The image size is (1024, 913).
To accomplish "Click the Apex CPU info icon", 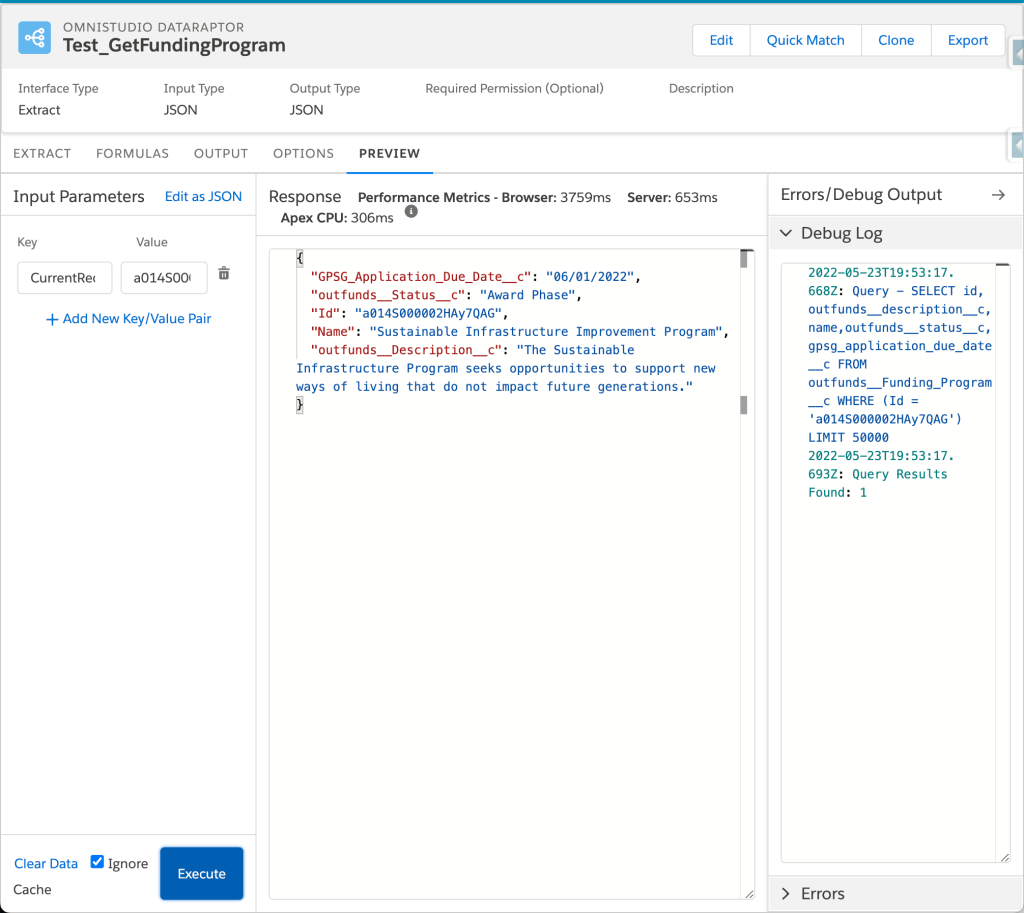I will pos(410,212).
